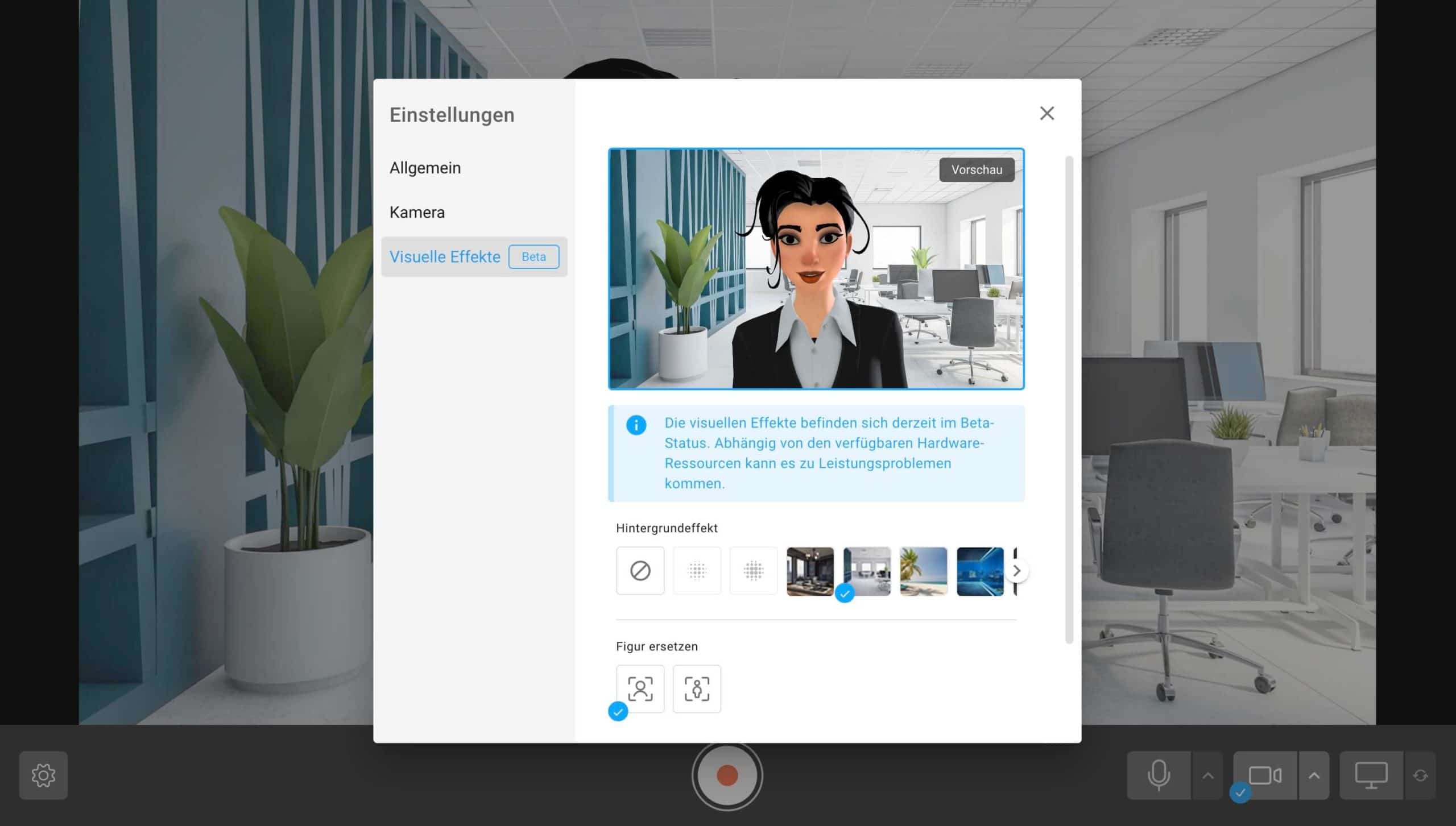
Task: Select the Visuelle Effekte section
Action: coord(474,256)
